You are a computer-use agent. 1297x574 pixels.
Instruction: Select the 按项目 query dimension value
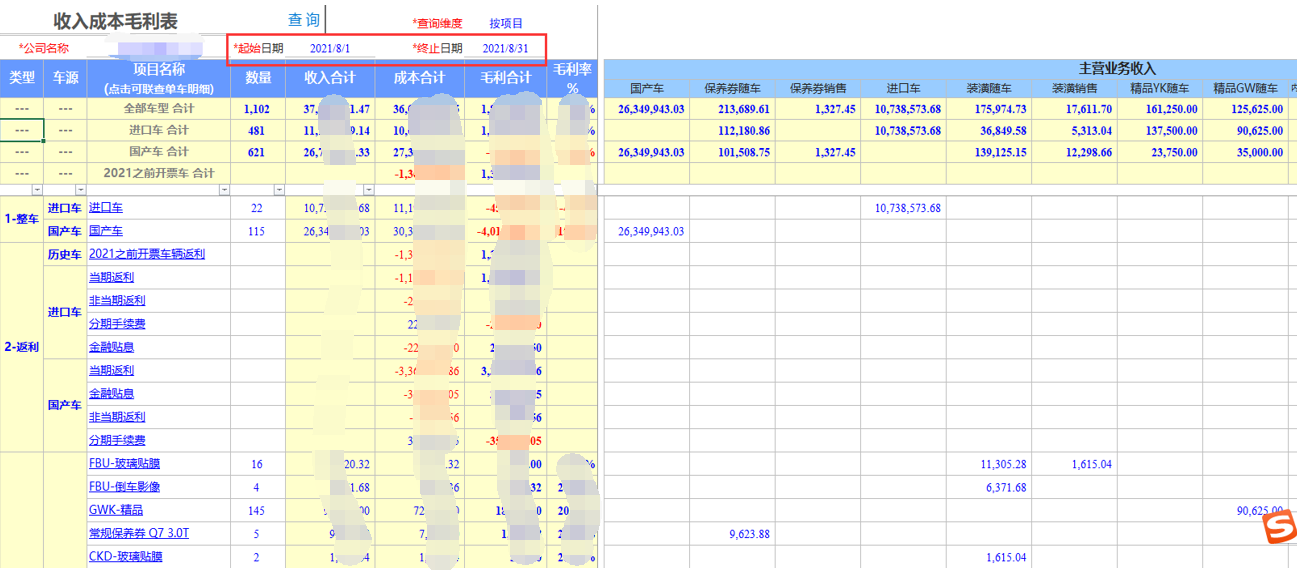(x=506, y=23)
